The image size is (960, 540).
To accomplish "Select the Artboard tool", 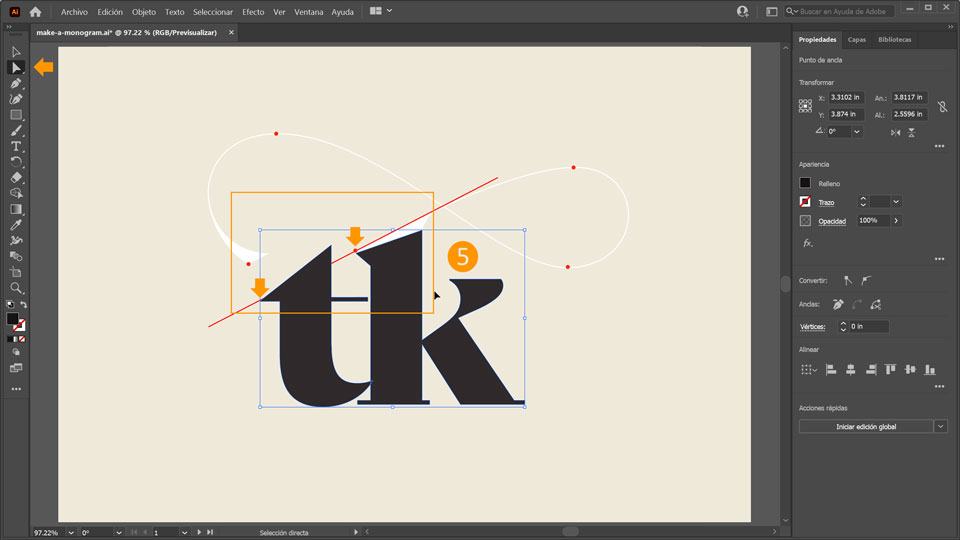I will [x=16, y=272].
